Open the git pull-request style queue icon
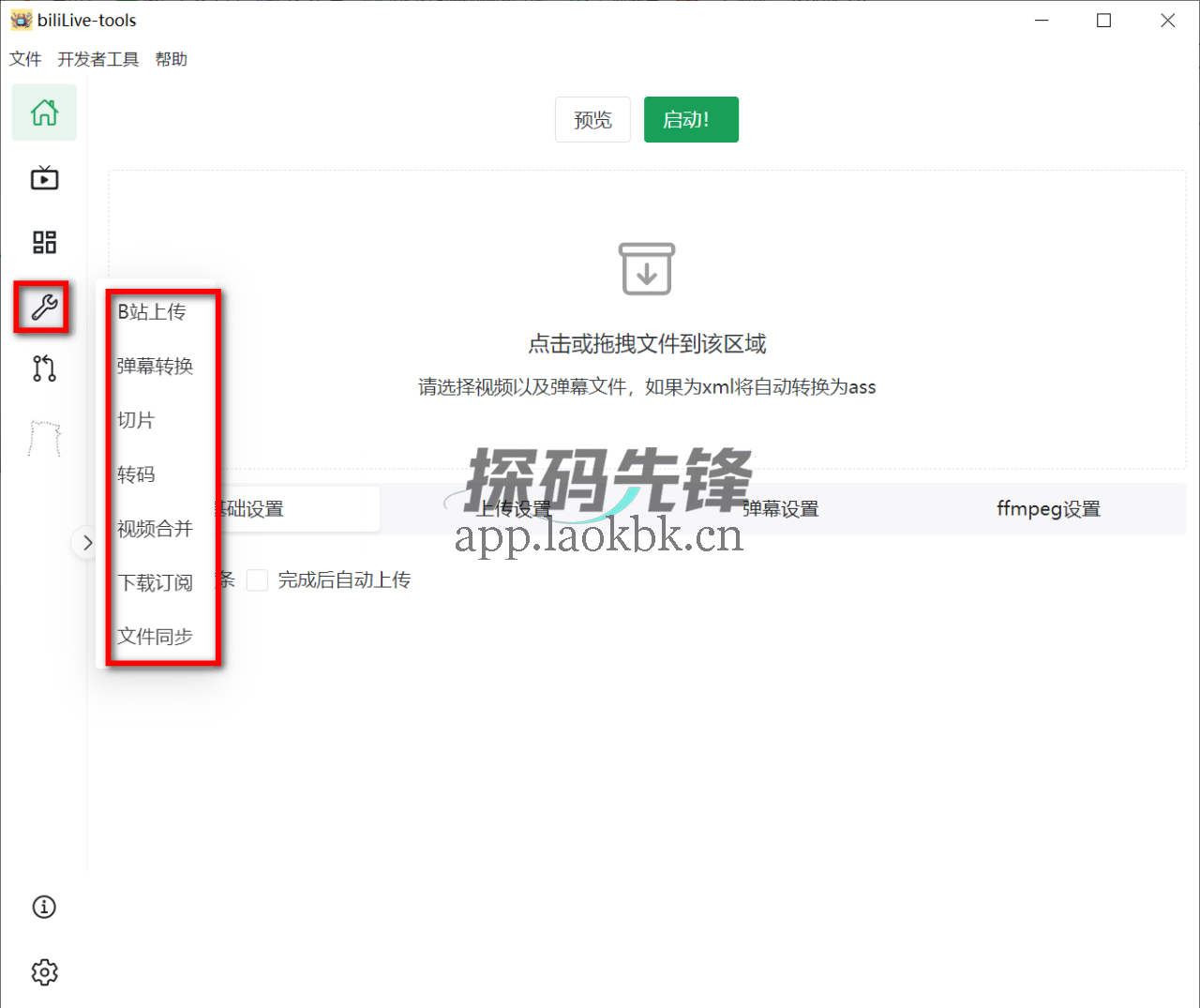 [x=44, y=369]
